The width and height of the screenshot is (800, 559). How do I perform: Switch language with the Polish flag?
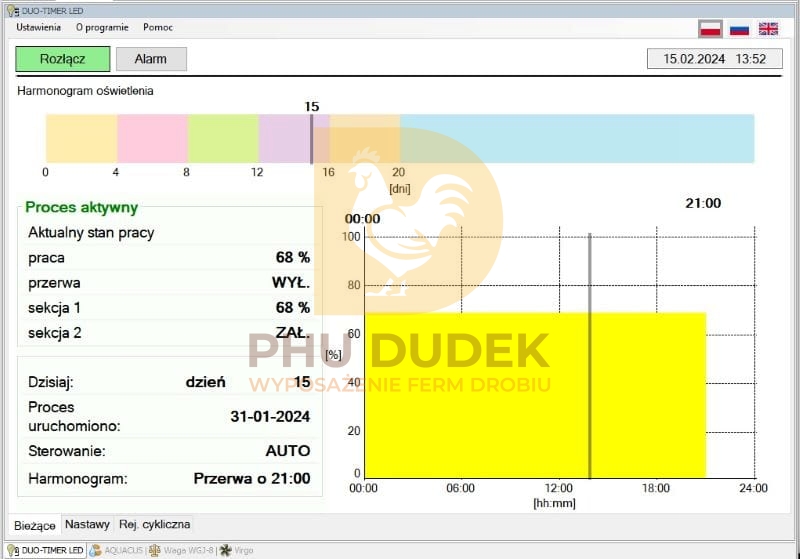pyautogui.click(x=710, y=29)
